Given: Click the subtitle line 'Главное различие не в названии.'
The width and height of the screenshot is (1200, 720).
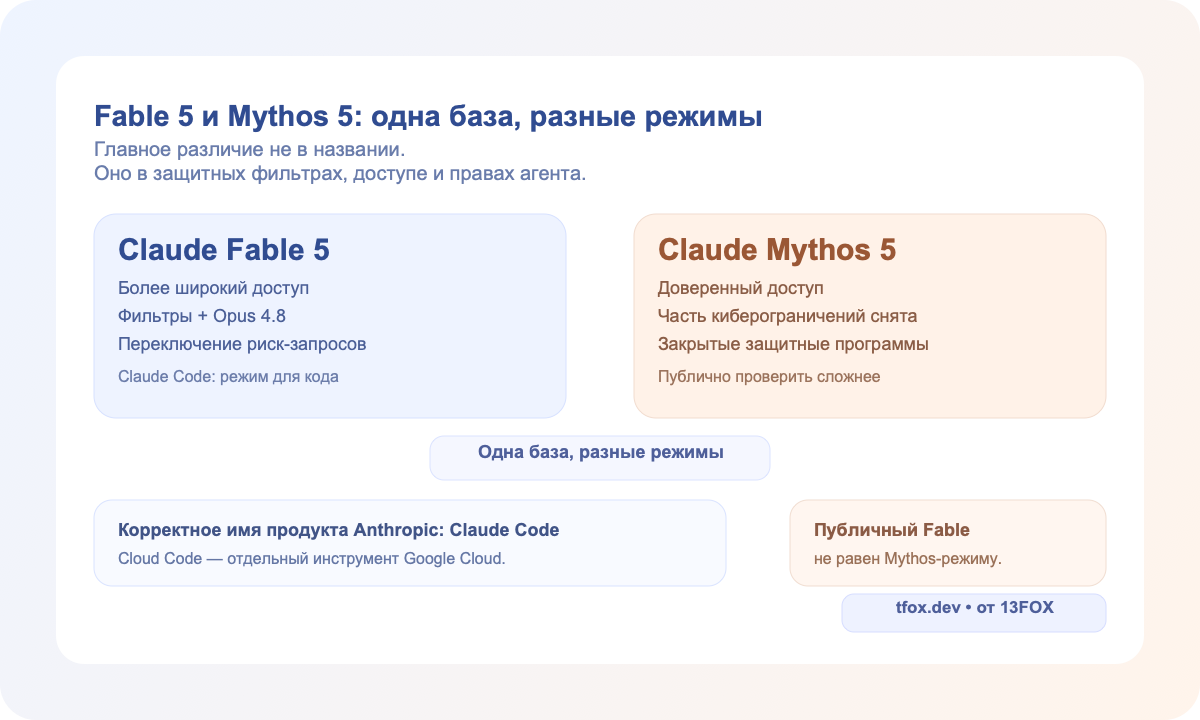Looking at the screenshot, I should (249, 151).
